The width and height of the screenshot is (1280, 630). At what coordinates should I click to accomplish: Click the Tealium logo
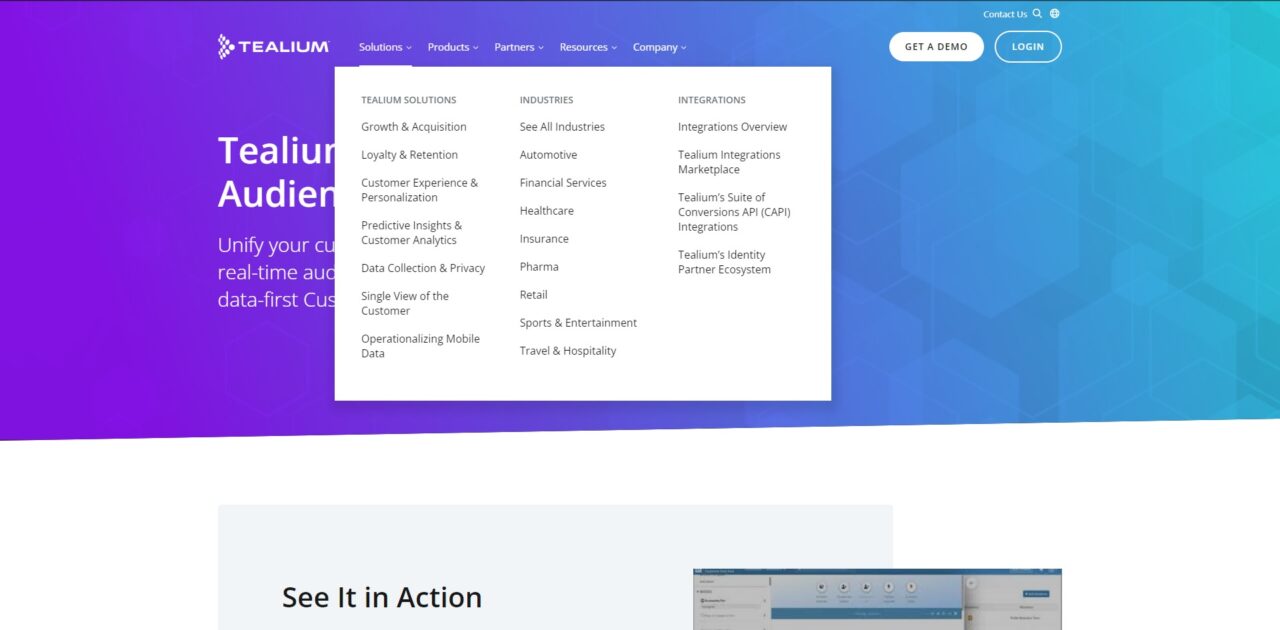tap(273, 47)
